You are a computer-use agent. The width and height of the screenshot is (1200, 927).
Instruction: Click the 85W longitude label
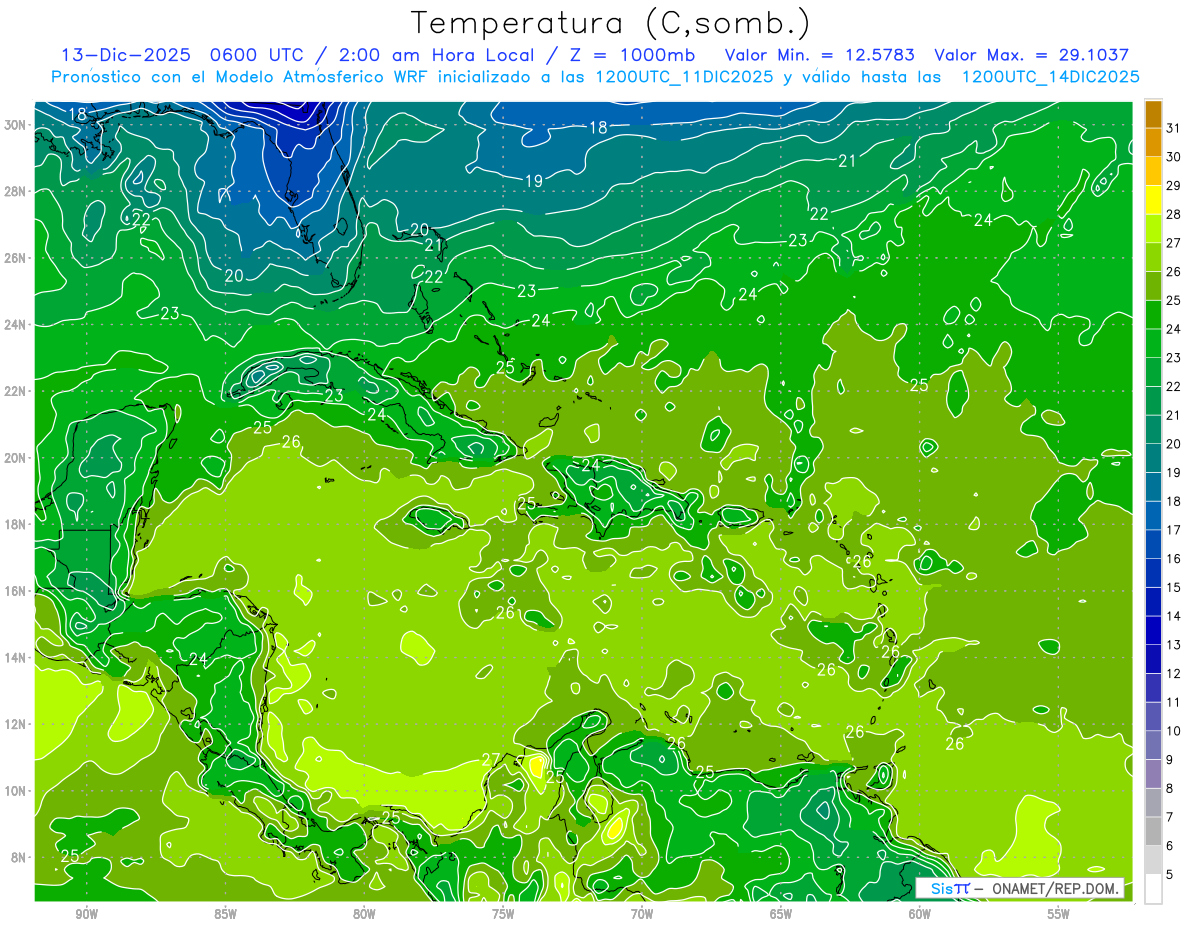[x=225, y=914]
